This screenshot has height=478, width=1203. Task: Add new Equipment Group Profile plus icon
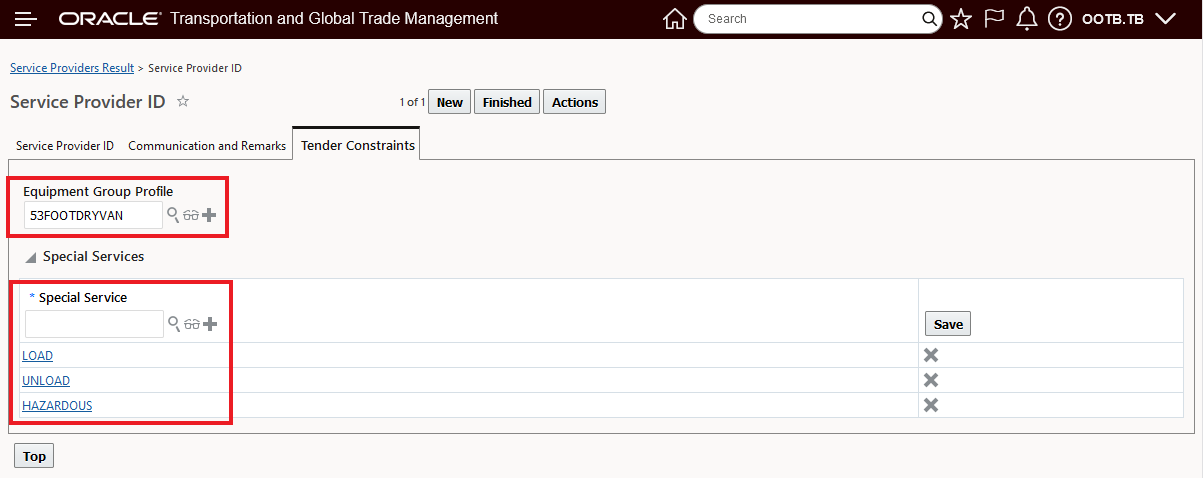(x=209, y=215)
